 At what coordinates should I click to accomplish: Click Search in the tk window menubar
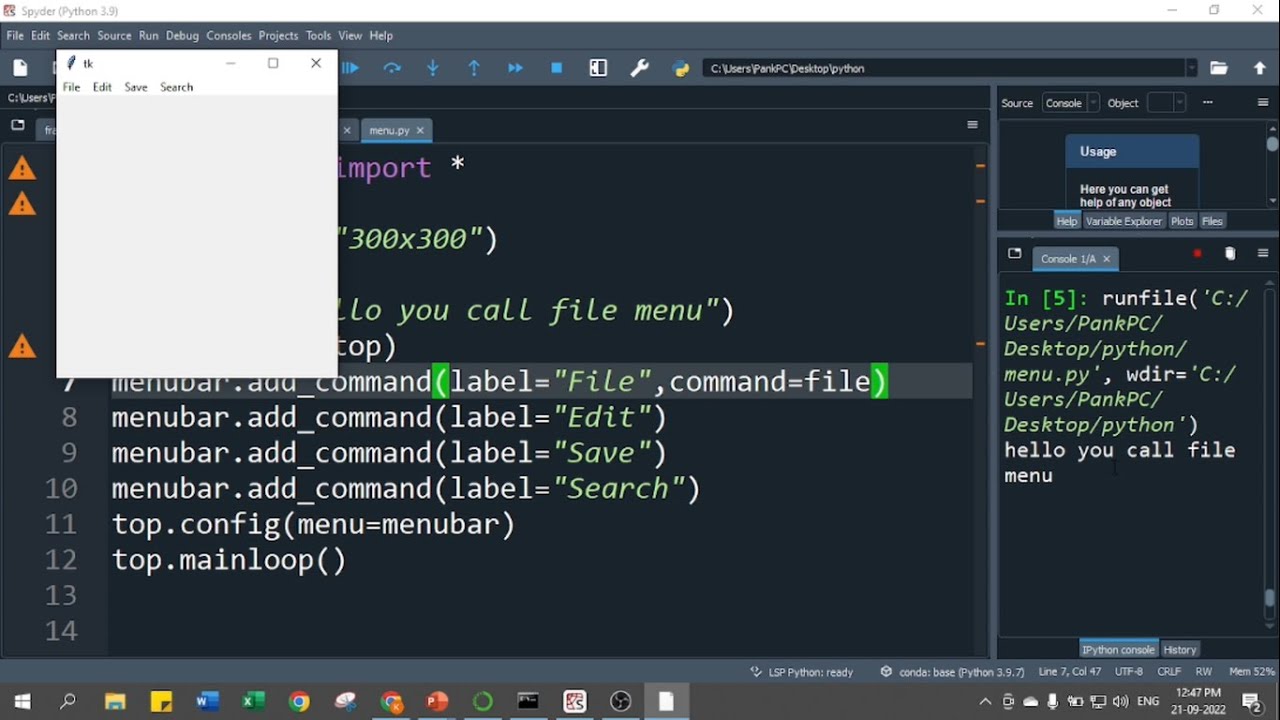(176, 87)
